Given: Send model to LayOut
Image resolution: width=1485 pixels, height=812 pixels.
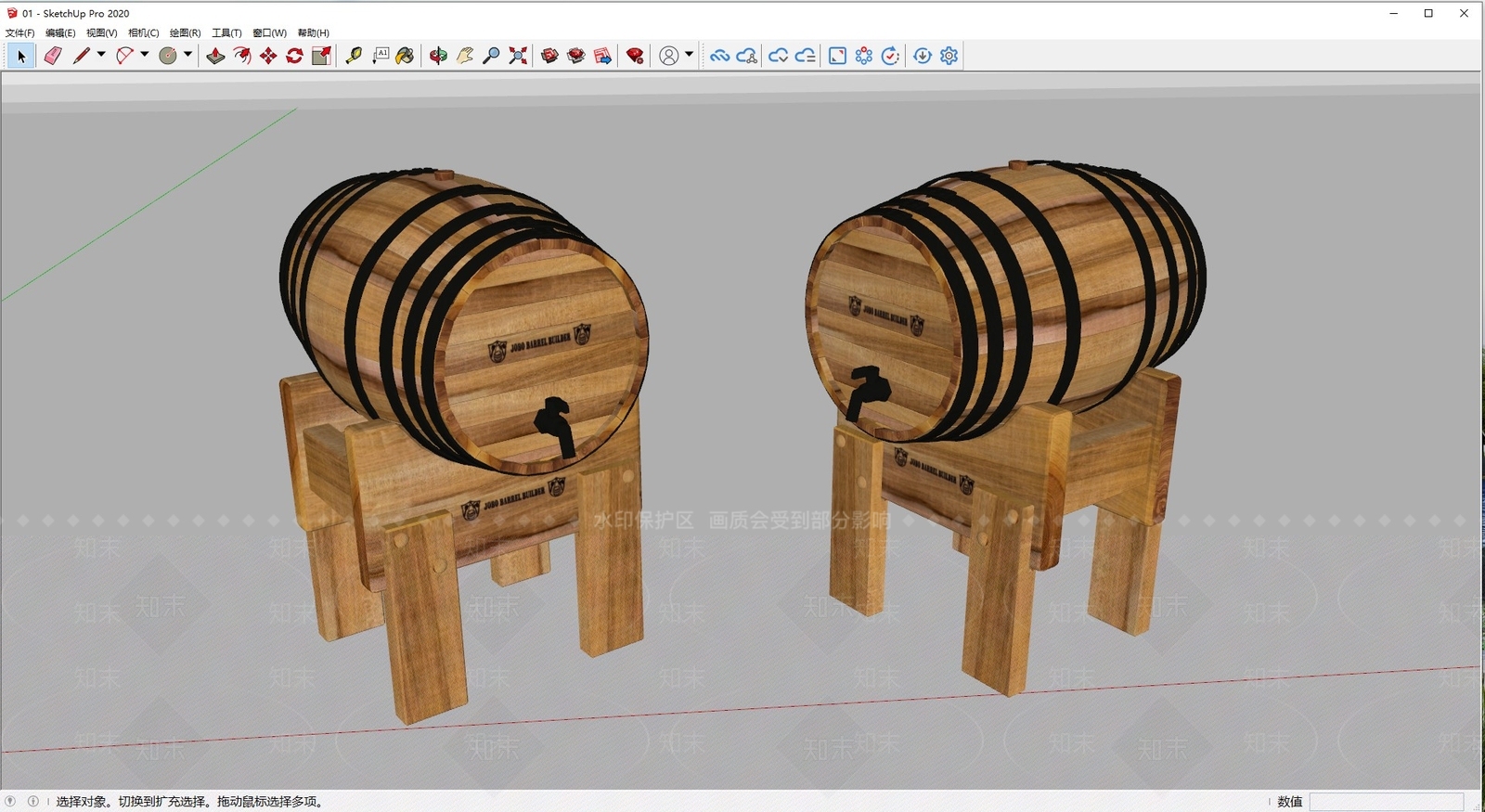Looking at the screenshot, I should [602, 56].
